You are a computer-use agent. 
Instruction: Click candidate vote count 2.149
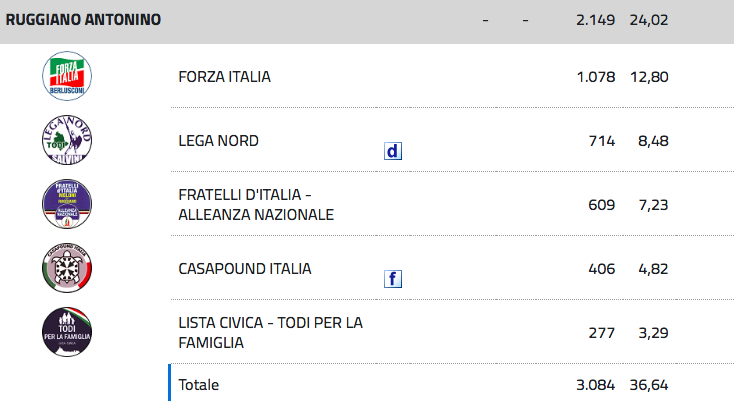pyautogui.click(x=595, y=20)
